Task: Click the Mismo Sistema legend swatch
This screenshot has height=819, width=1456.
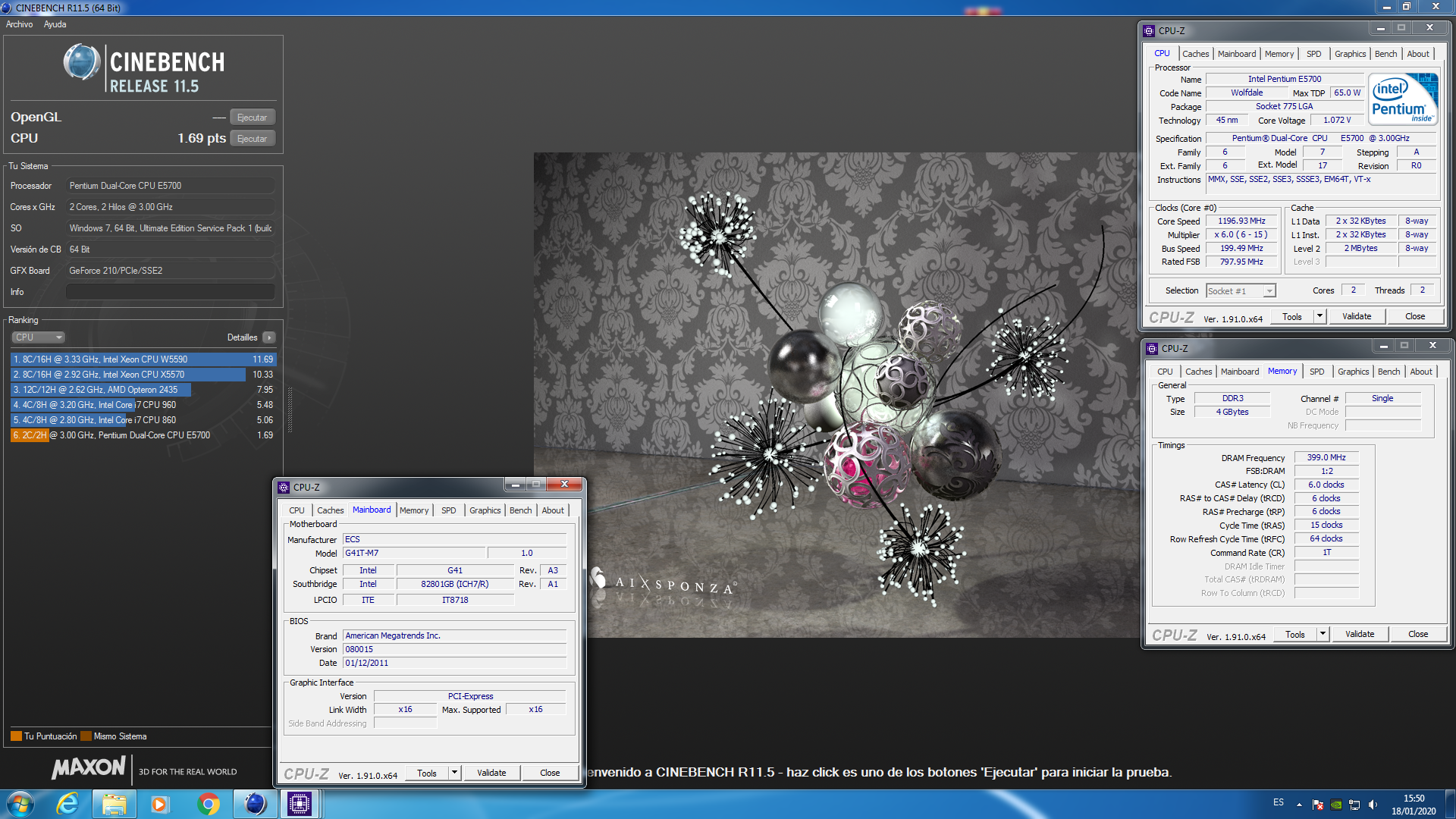Action: point(86,736)
